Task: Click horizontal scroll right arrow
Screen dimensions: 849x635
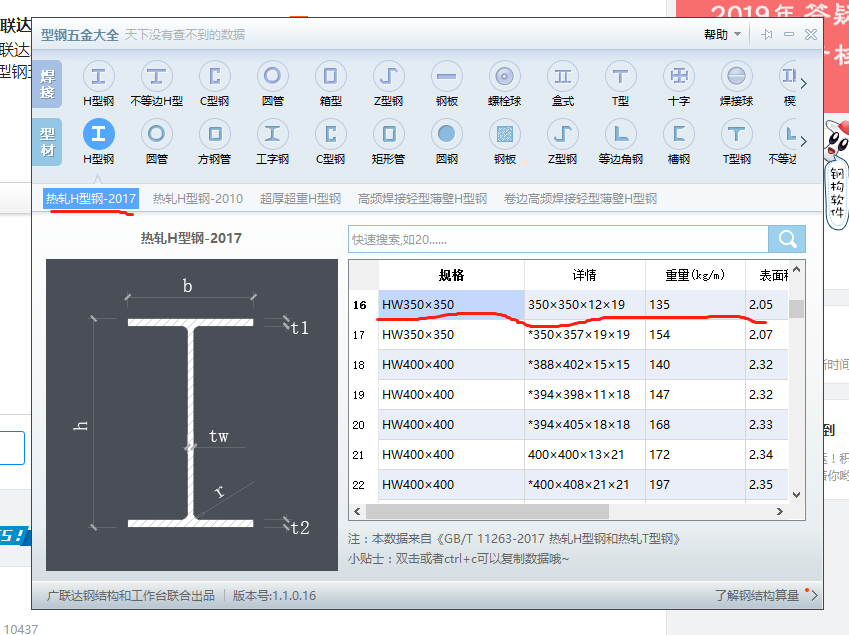Action: [x=780, y=511]
